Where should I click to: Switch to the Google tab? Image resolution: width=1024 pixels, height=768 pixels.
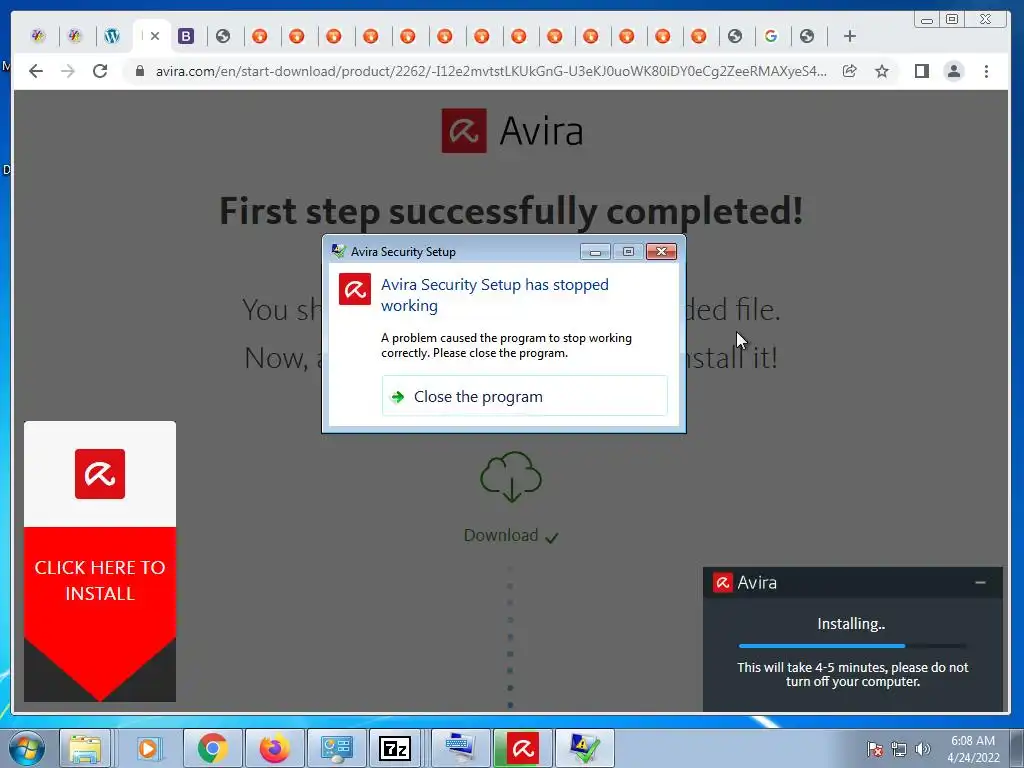click(771, 37)
